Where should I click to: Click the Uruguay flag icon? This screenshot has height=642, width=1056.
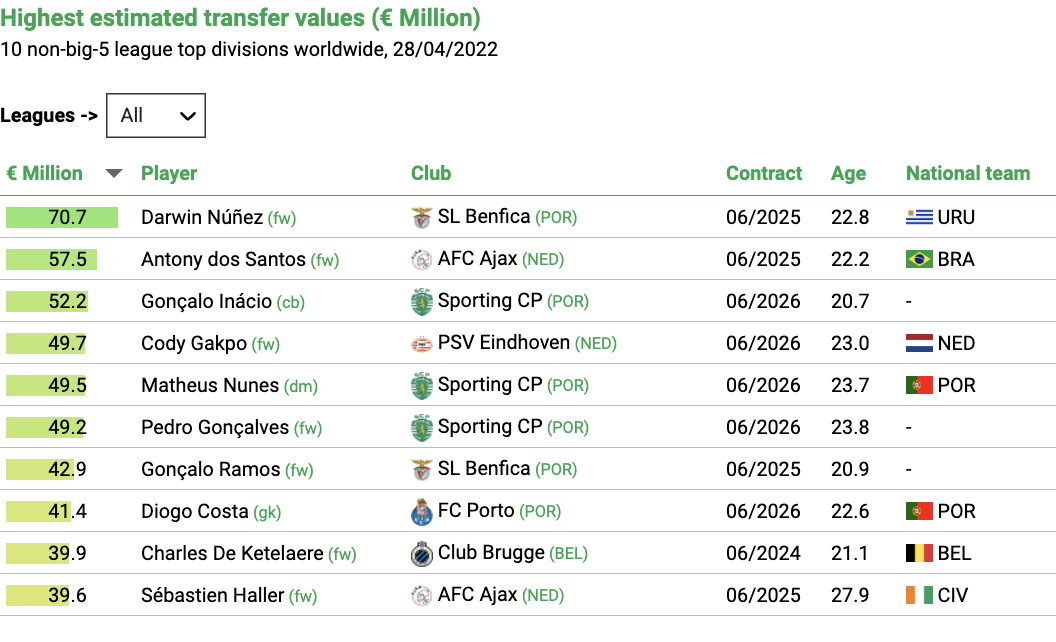919,217
